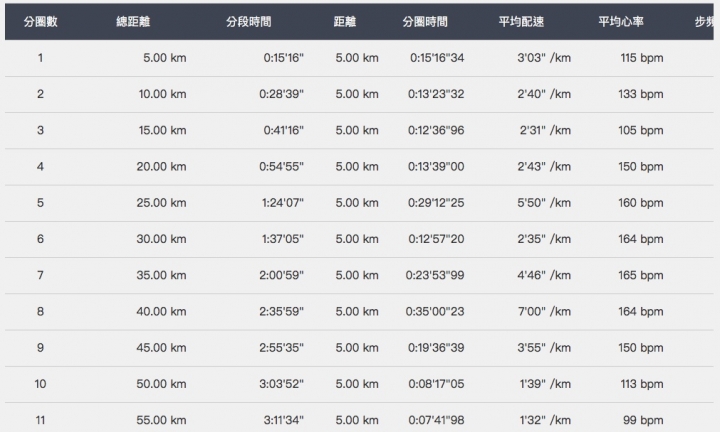
Task: Click the 分圈時間 column header
Action: click(425, 22)
